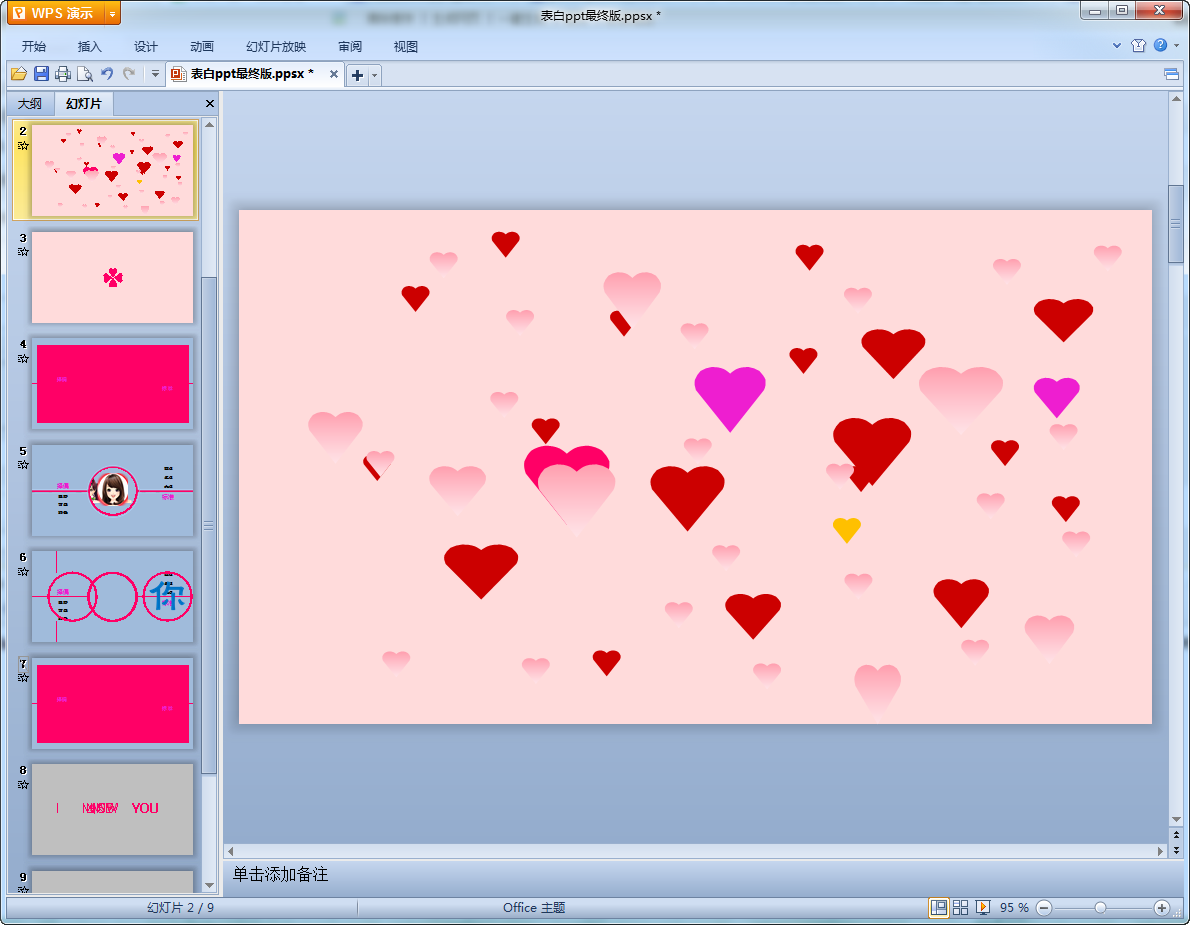Switch to the 大纲 outline tab
This screenshot has width=1190, height=925.
pos(30,103)
